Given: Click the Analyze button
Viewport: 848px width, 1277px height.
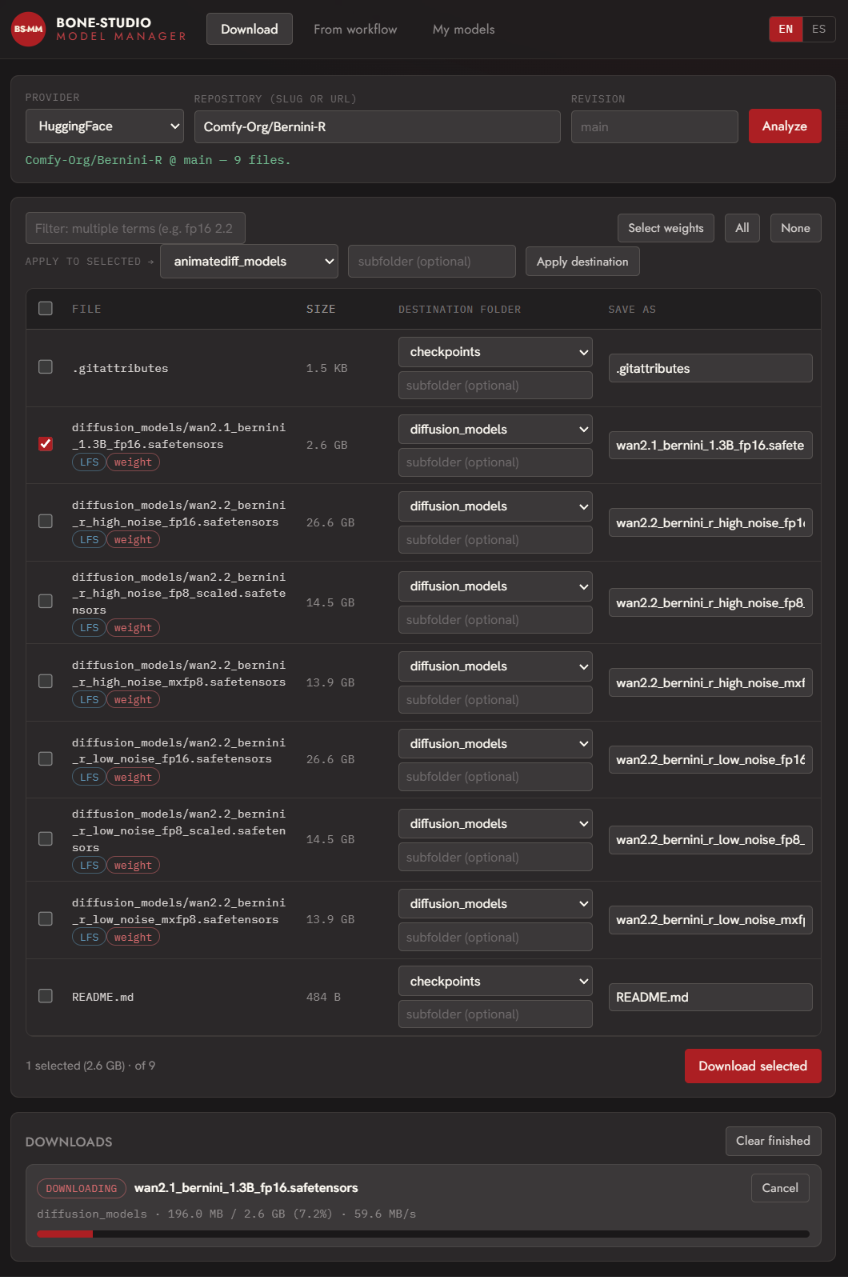Looking at the screenshot, I should tap(785, 126).
